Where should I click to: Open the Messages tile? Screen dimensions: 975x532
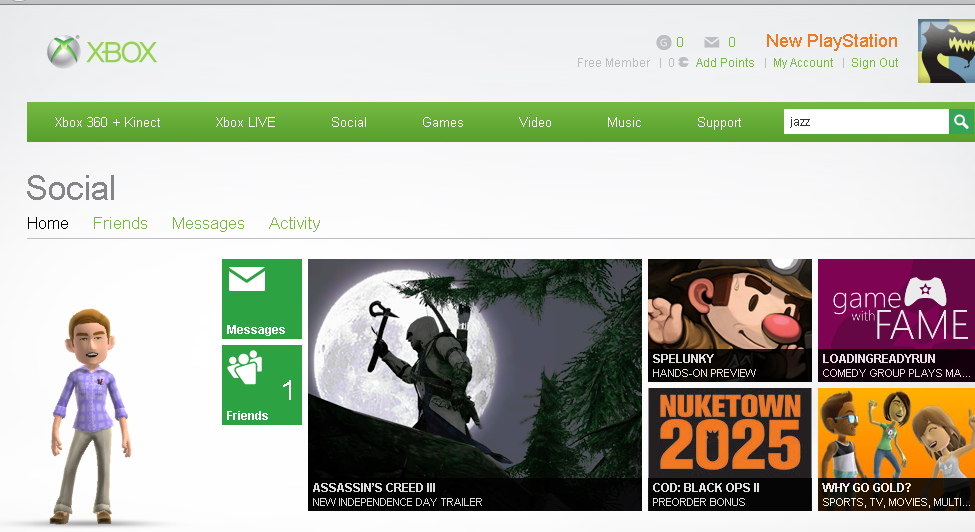(x=262, y=299)
